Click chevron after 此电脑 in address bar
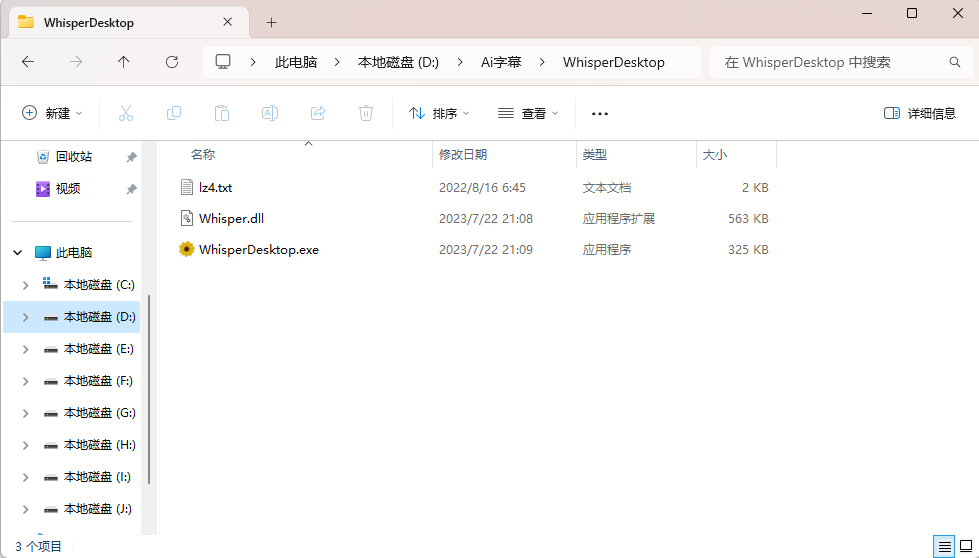Viewport: 979px width, 558px height. (337, 62)
